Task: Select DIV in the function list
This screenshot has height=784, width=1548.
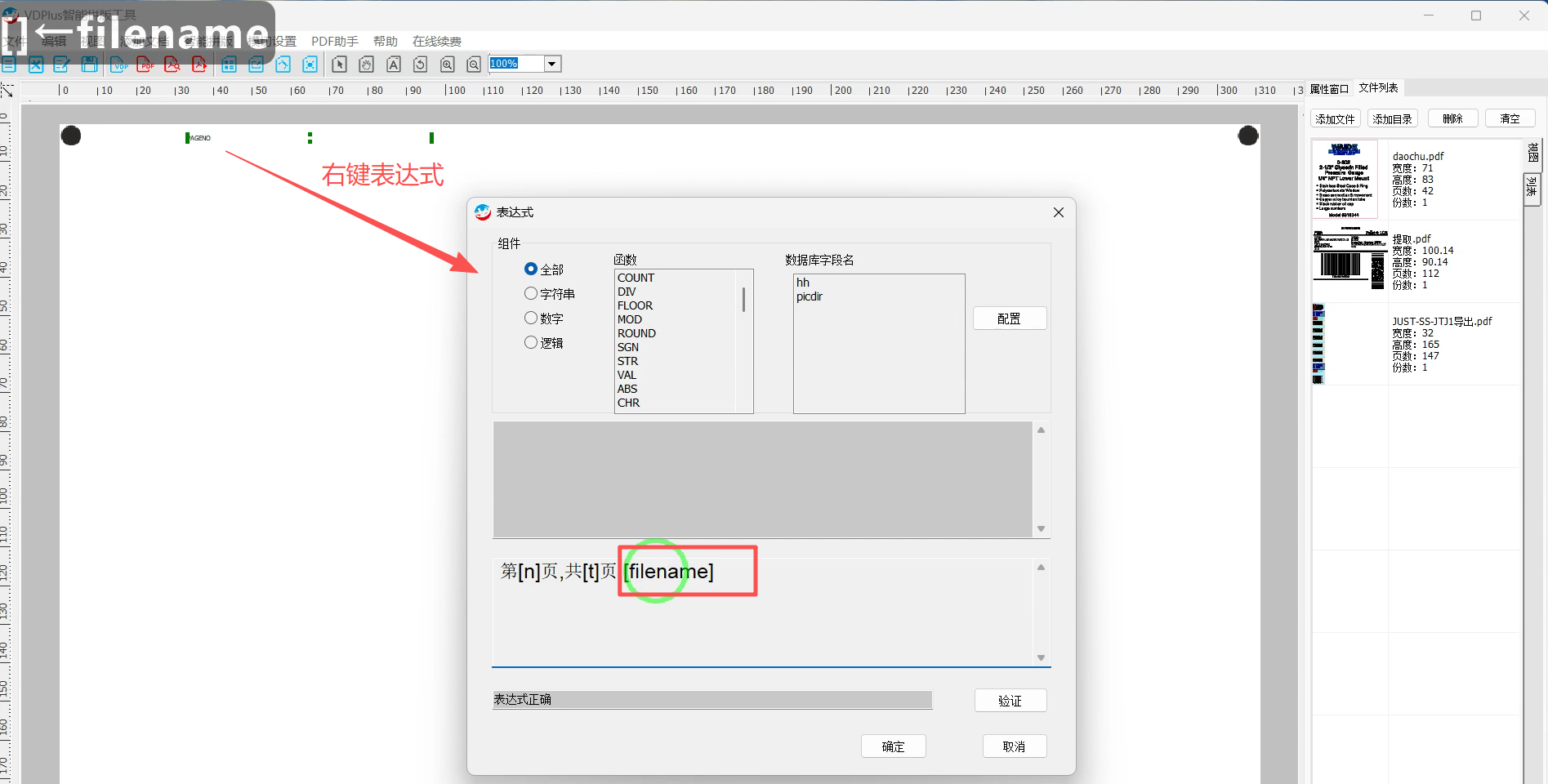Action: point(627,292)
